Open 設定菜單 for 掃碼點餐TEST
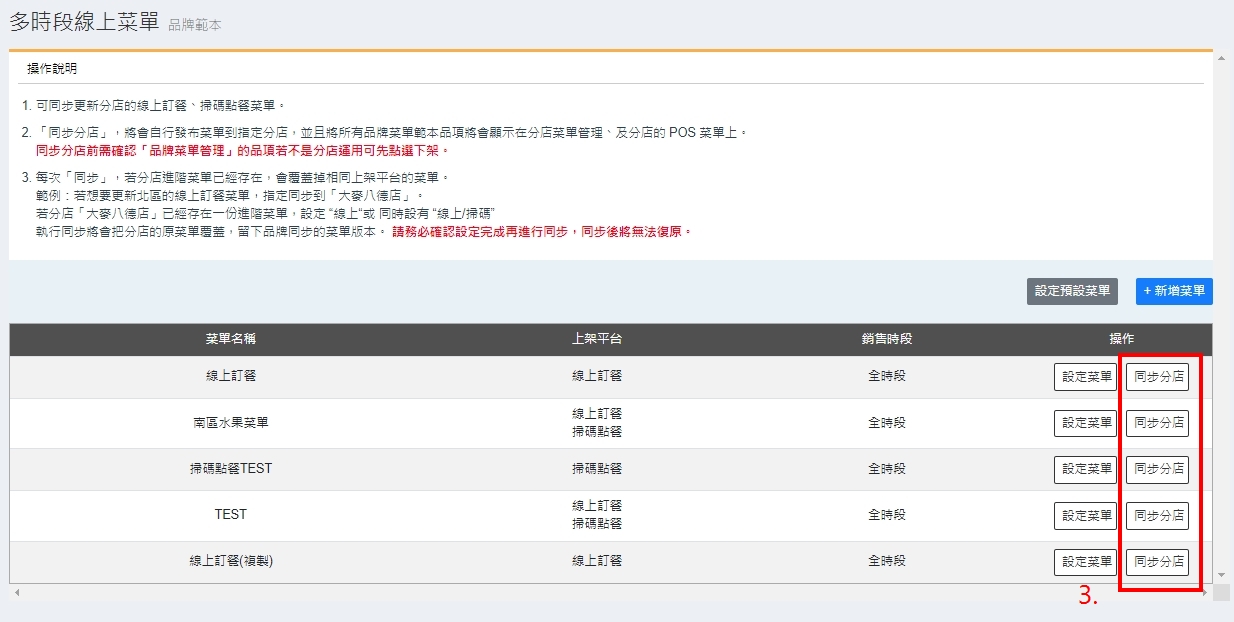The height and width of the screenshot is (622, 1234). pos(1086,469)
